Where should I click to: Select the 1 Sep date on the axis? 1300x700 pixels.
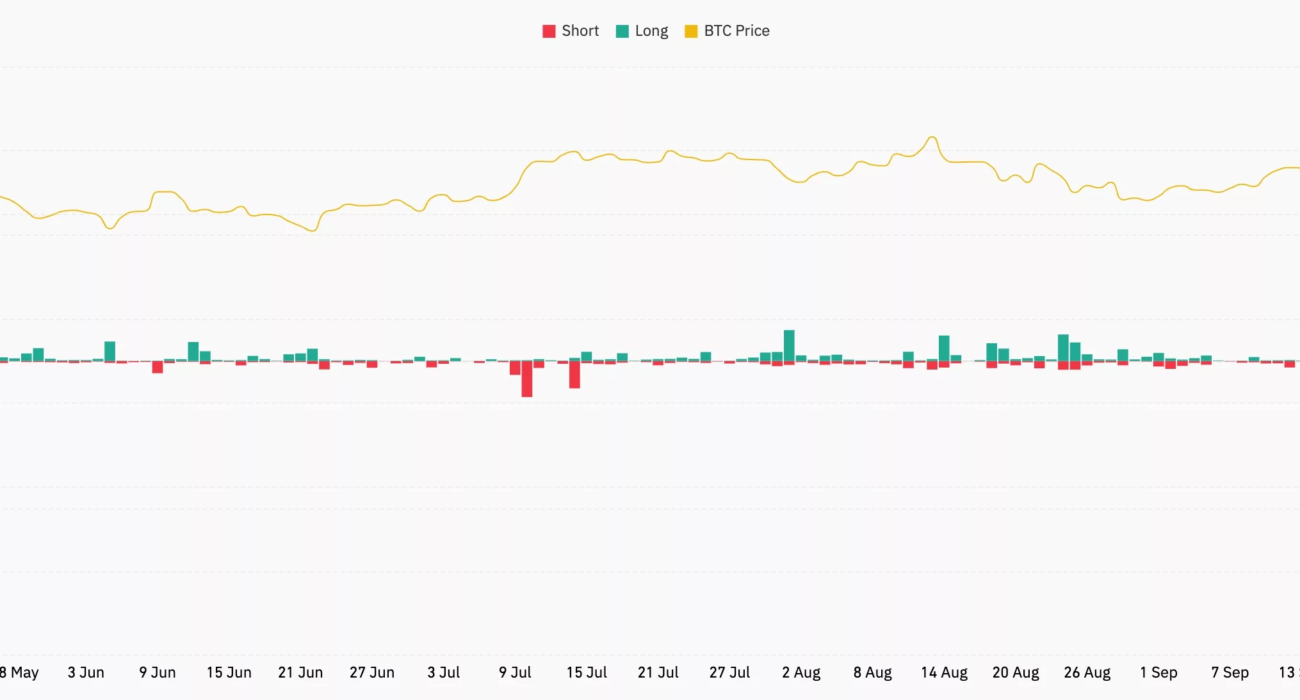pyautogui.click(x=1158, y=673)
